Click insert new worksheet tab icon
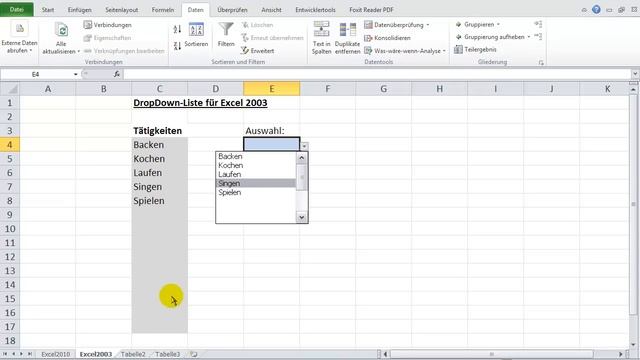The height and width of the screenshot is (360, 640). click(x=194, y=354)
